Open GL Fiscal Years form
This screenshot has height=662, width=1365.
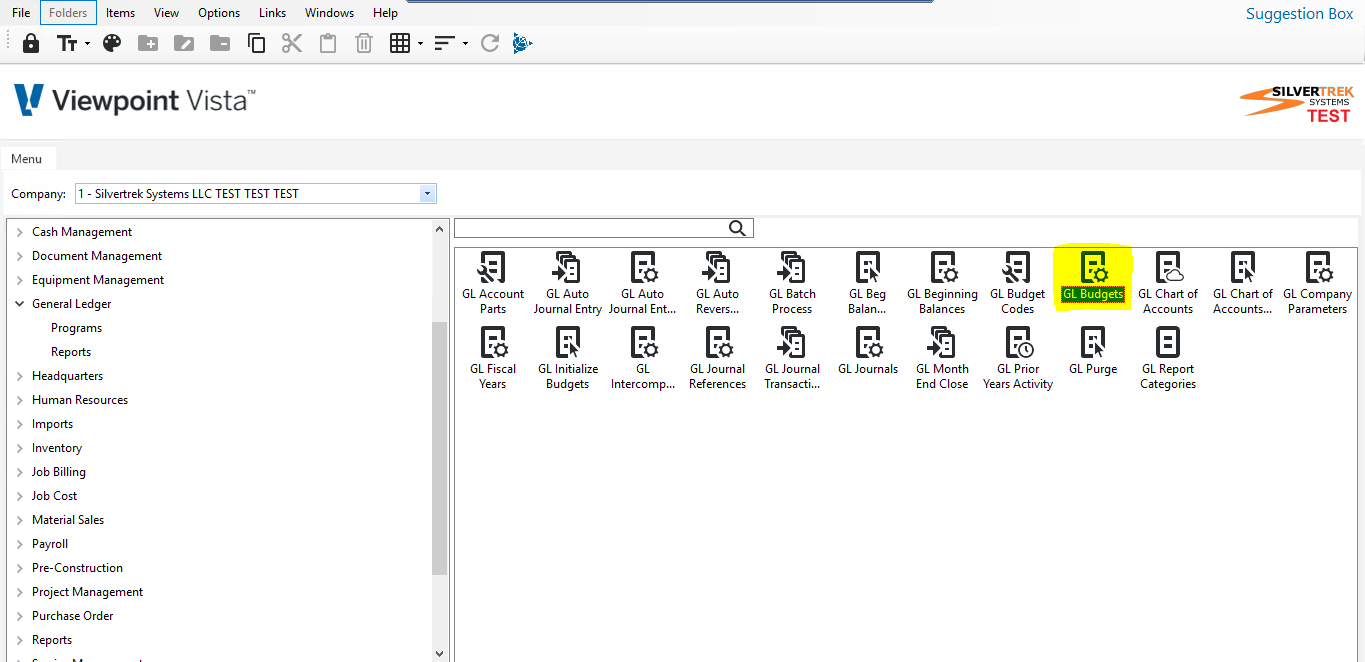pos(493,358)
